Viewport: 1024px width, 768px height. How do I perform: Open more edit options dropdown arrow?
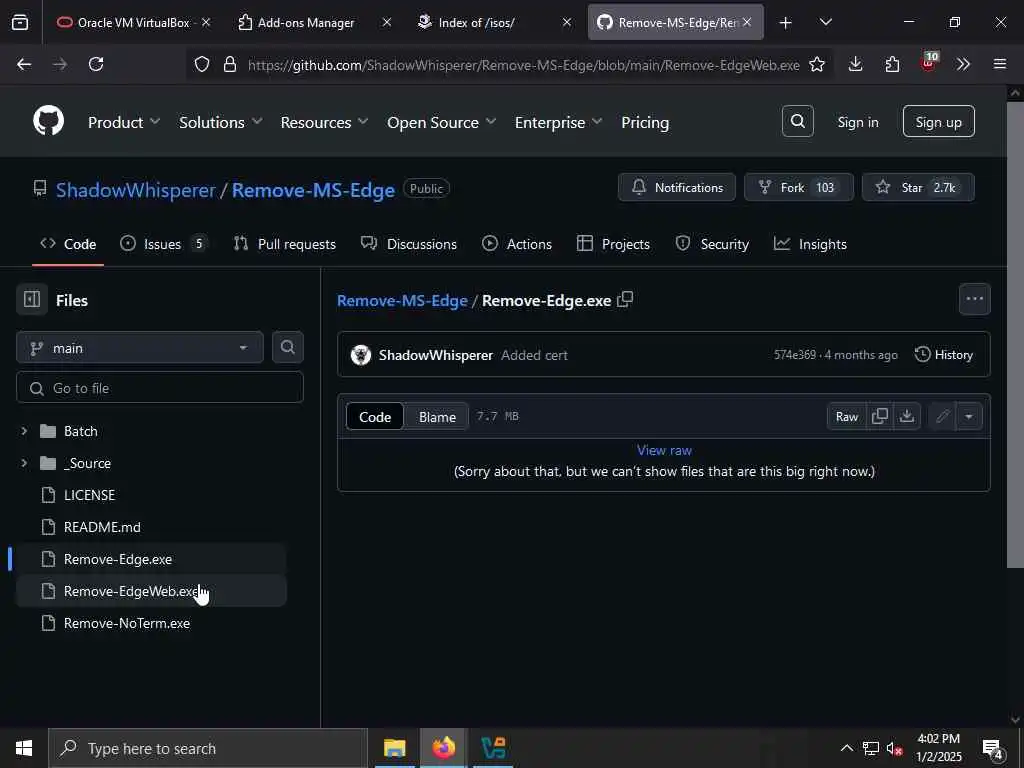point(969,416)
